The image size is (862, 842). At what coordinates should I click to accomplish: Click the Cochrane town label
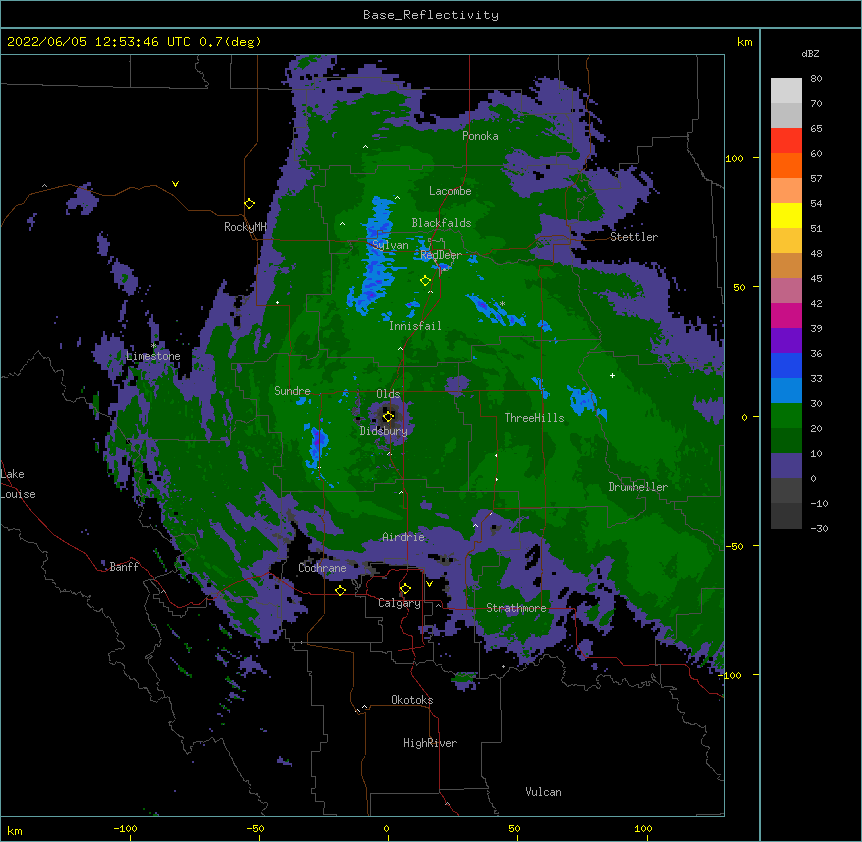(322, 568)
